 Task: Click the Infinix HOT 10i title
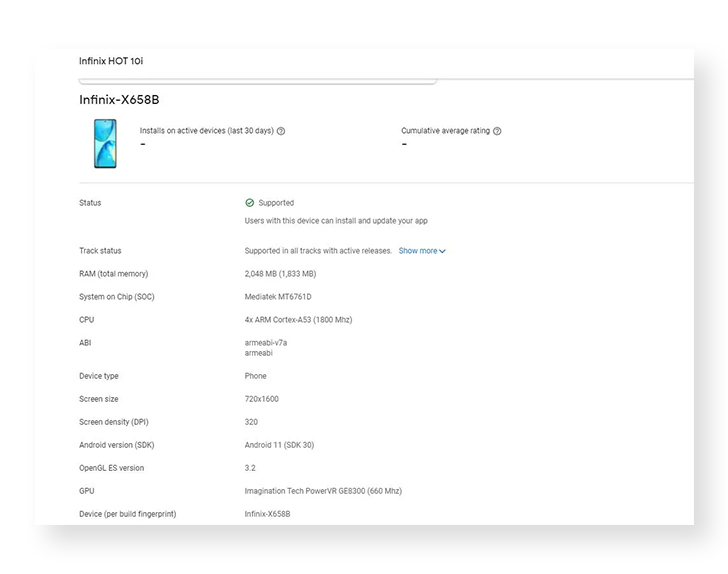point(111,61)
